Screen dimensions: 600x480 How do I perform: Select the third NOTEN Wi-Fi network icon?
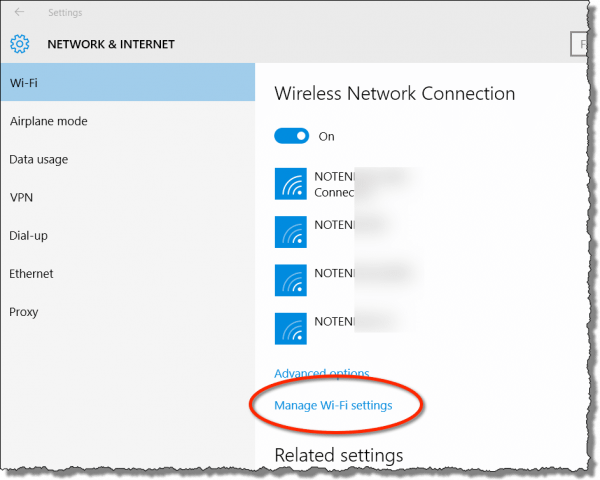click(x=290, y=280)
